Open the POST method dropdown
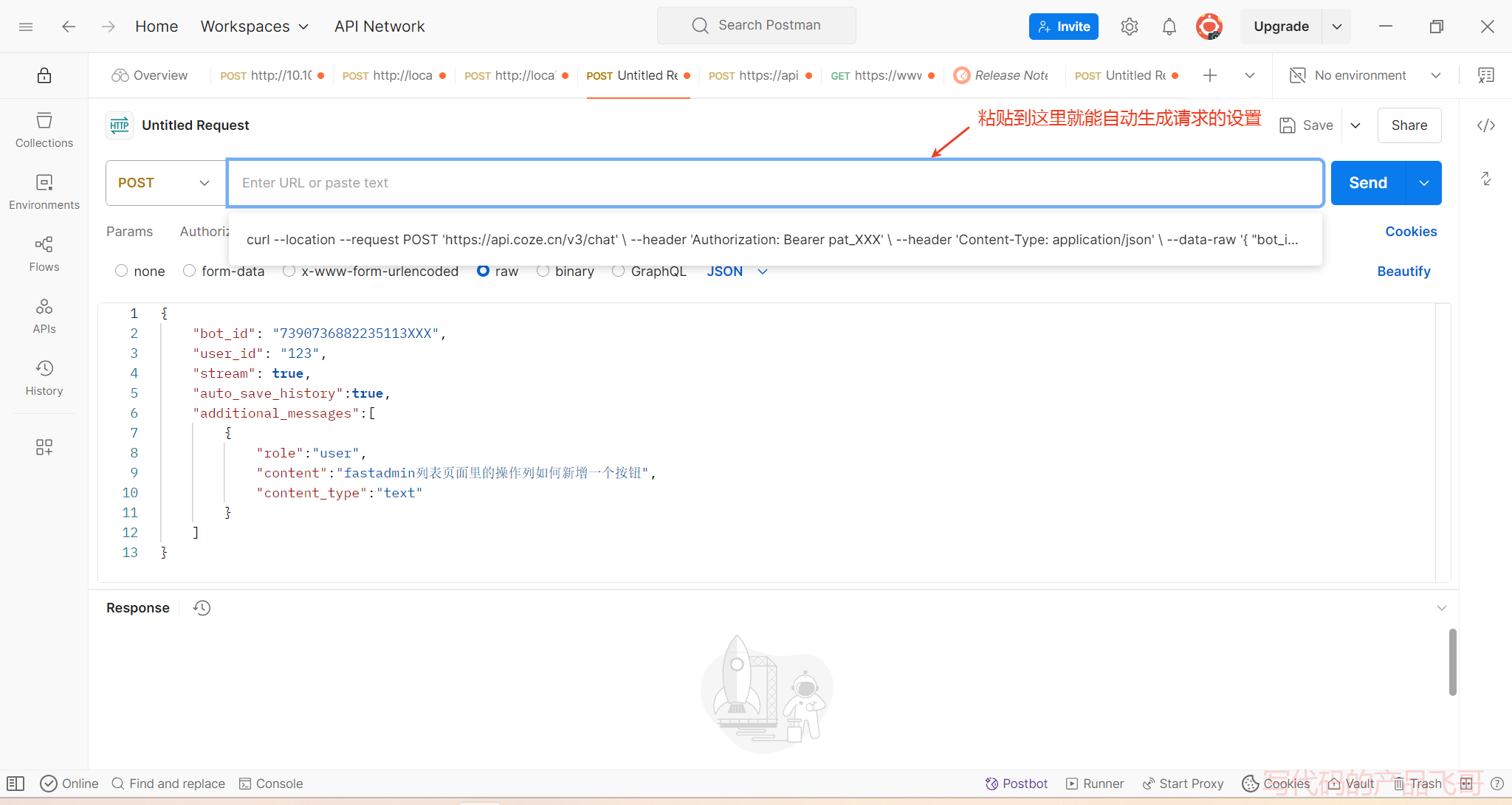1512x805 pixels. click(x=165, y=183)
